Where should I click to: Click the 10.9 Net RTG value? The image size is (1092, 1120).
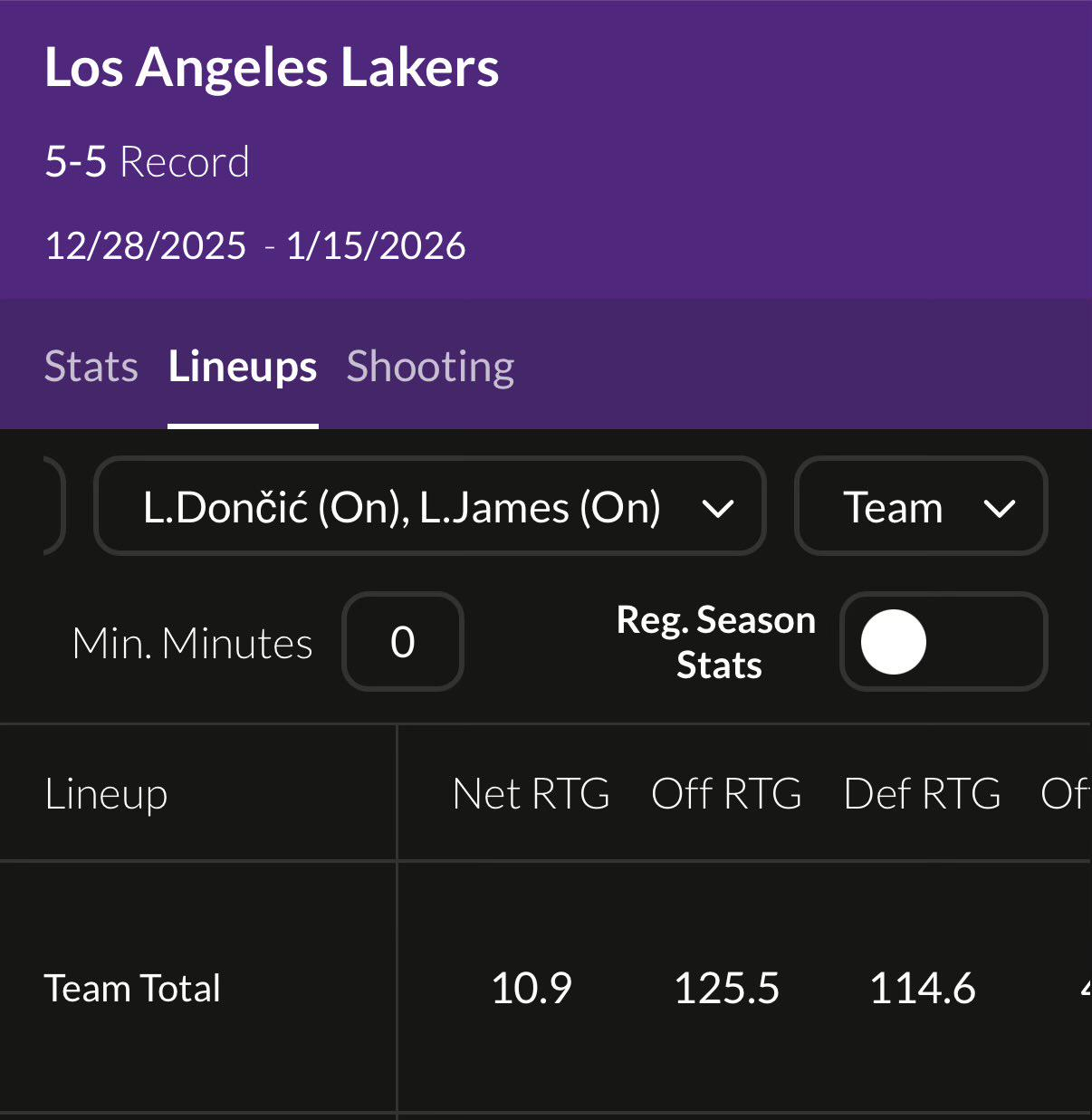(531, 988)
